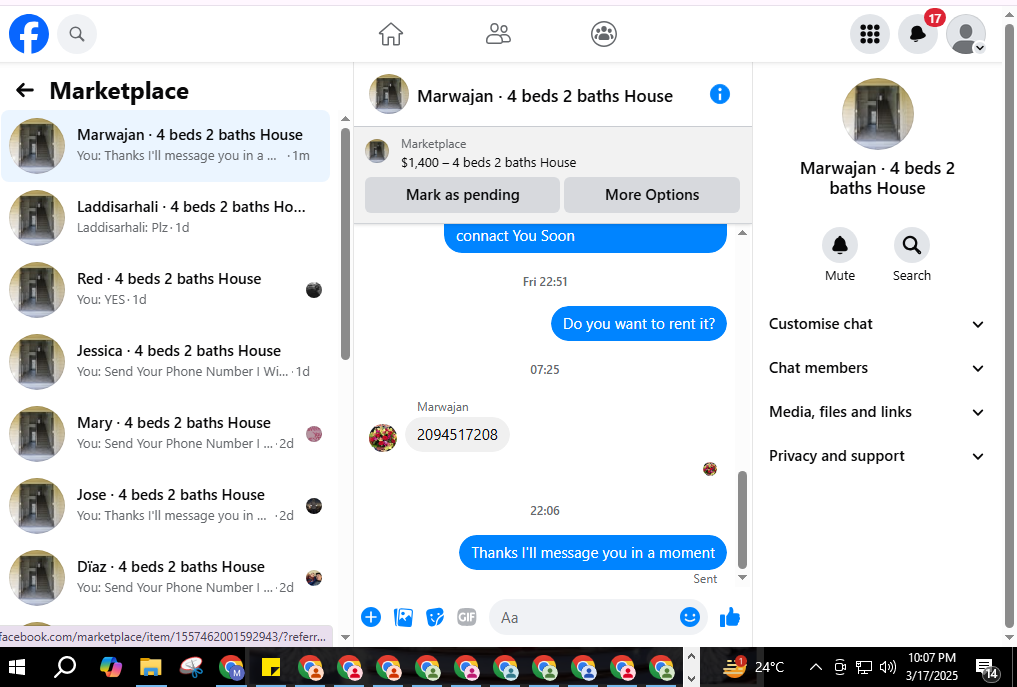Viewport: 1017px width, 687px height.
Task: Click the Facebook logo icon
Action: 29,34
